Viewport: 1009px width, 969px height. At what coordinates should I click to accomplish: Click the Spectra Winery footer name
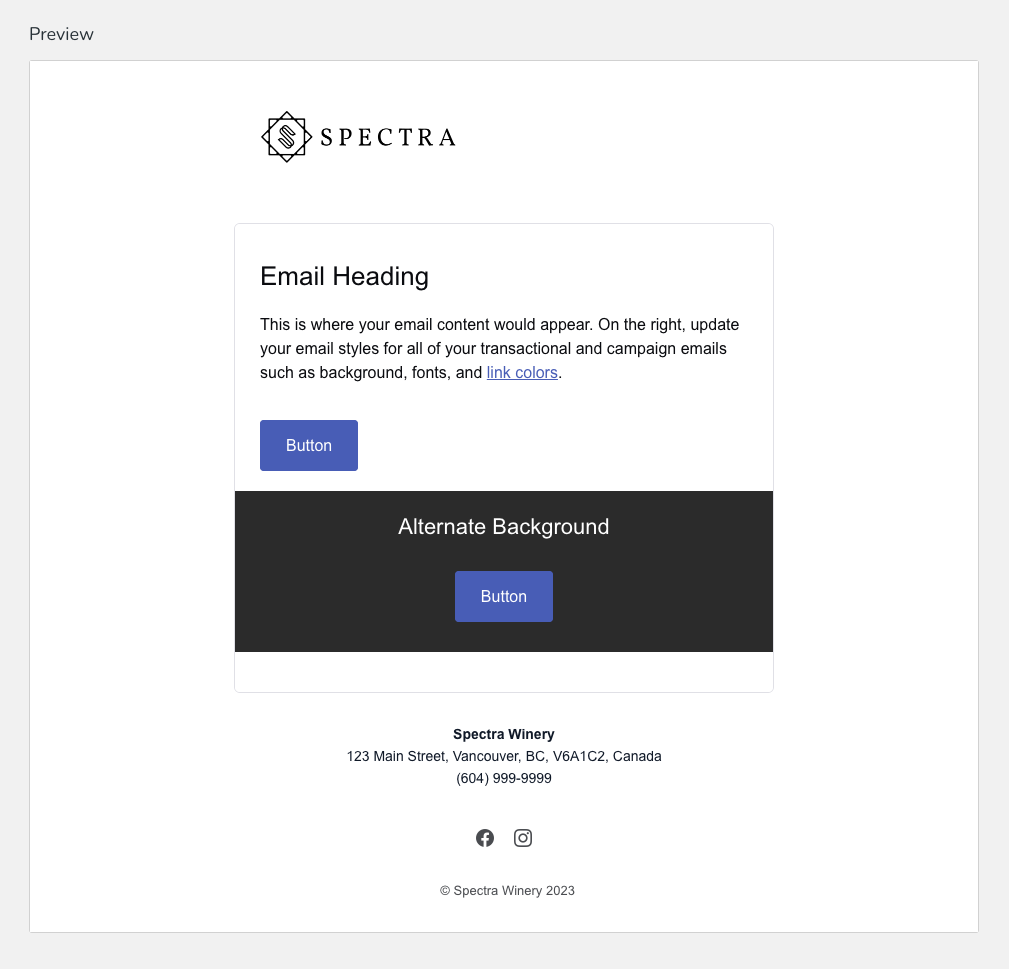pyautogui.click(x=504, y=734)
